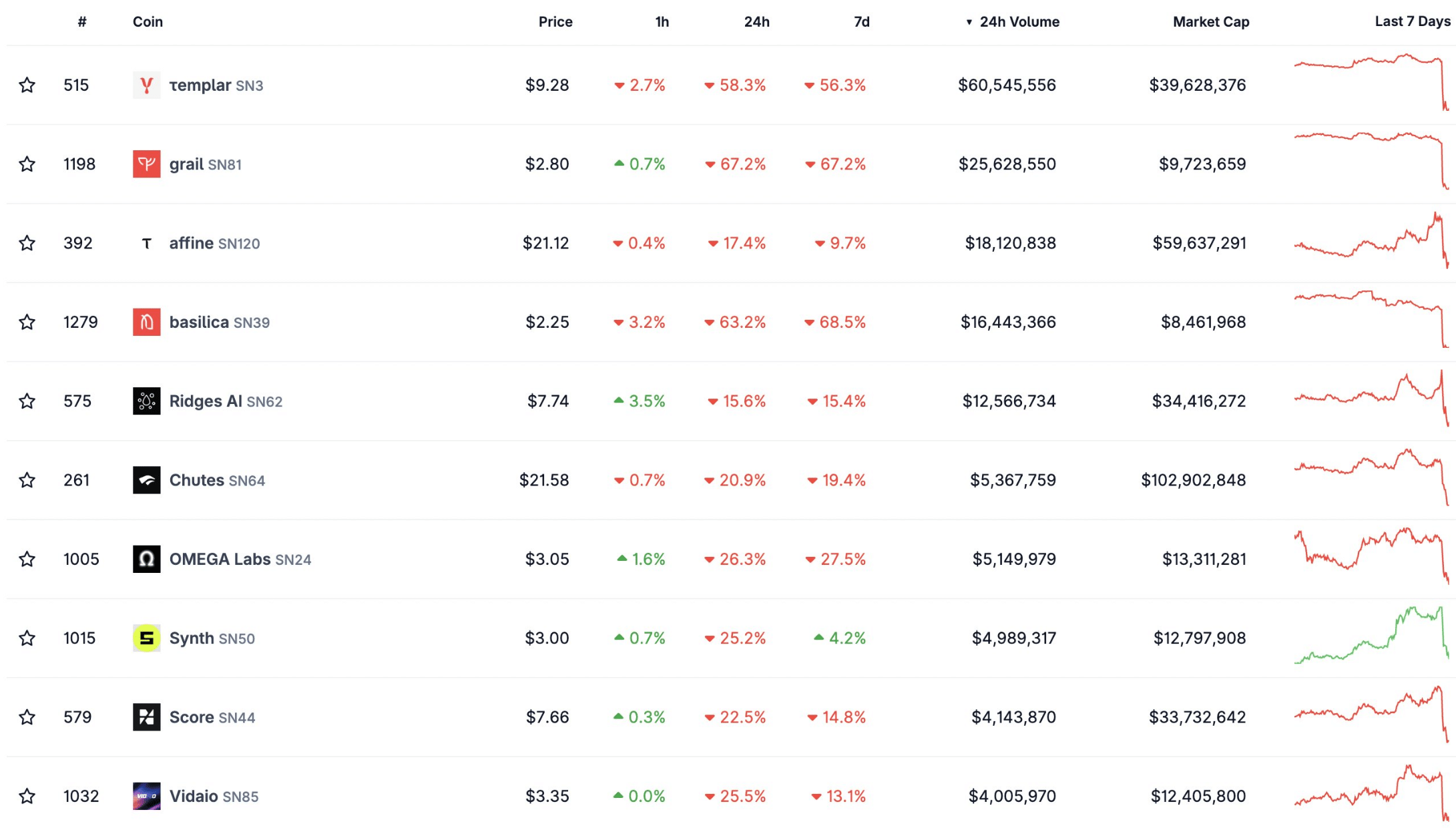Click the Ridges AI logo icon
1456x828 pixels.
[x=146, y=401]
